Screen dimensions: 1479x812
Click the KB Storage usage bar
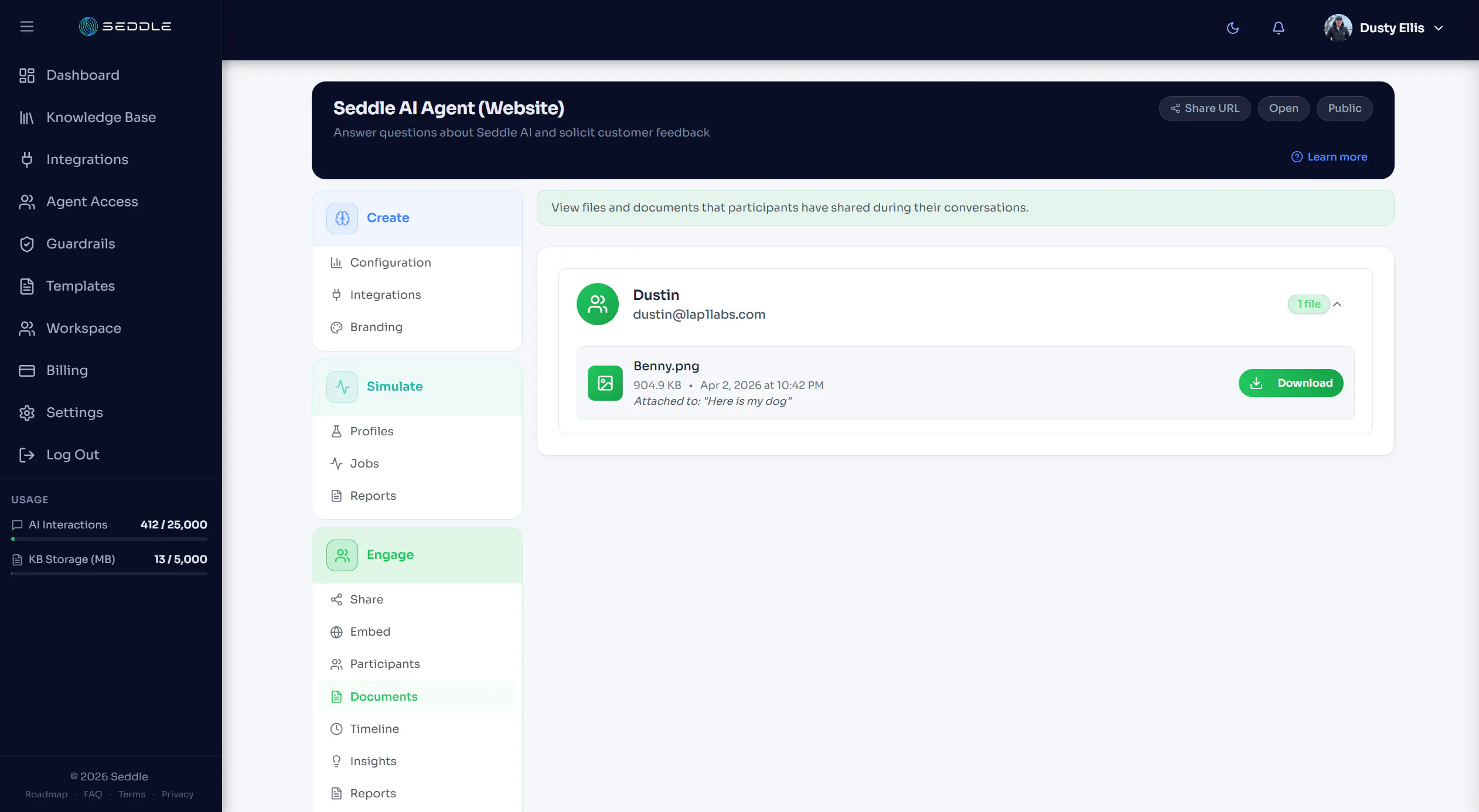[x=109, y=573]
